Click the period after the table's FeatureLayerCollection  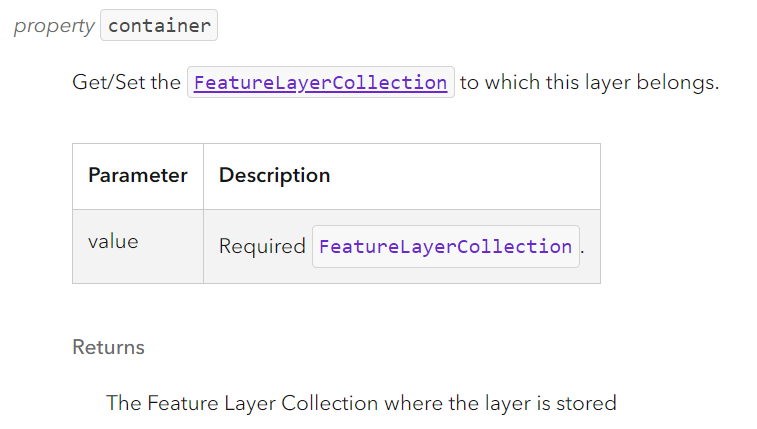[582, 250]
